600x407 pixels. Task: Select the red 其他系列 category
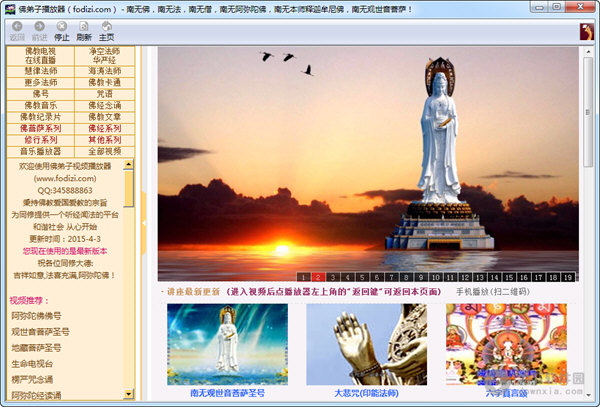104,140
